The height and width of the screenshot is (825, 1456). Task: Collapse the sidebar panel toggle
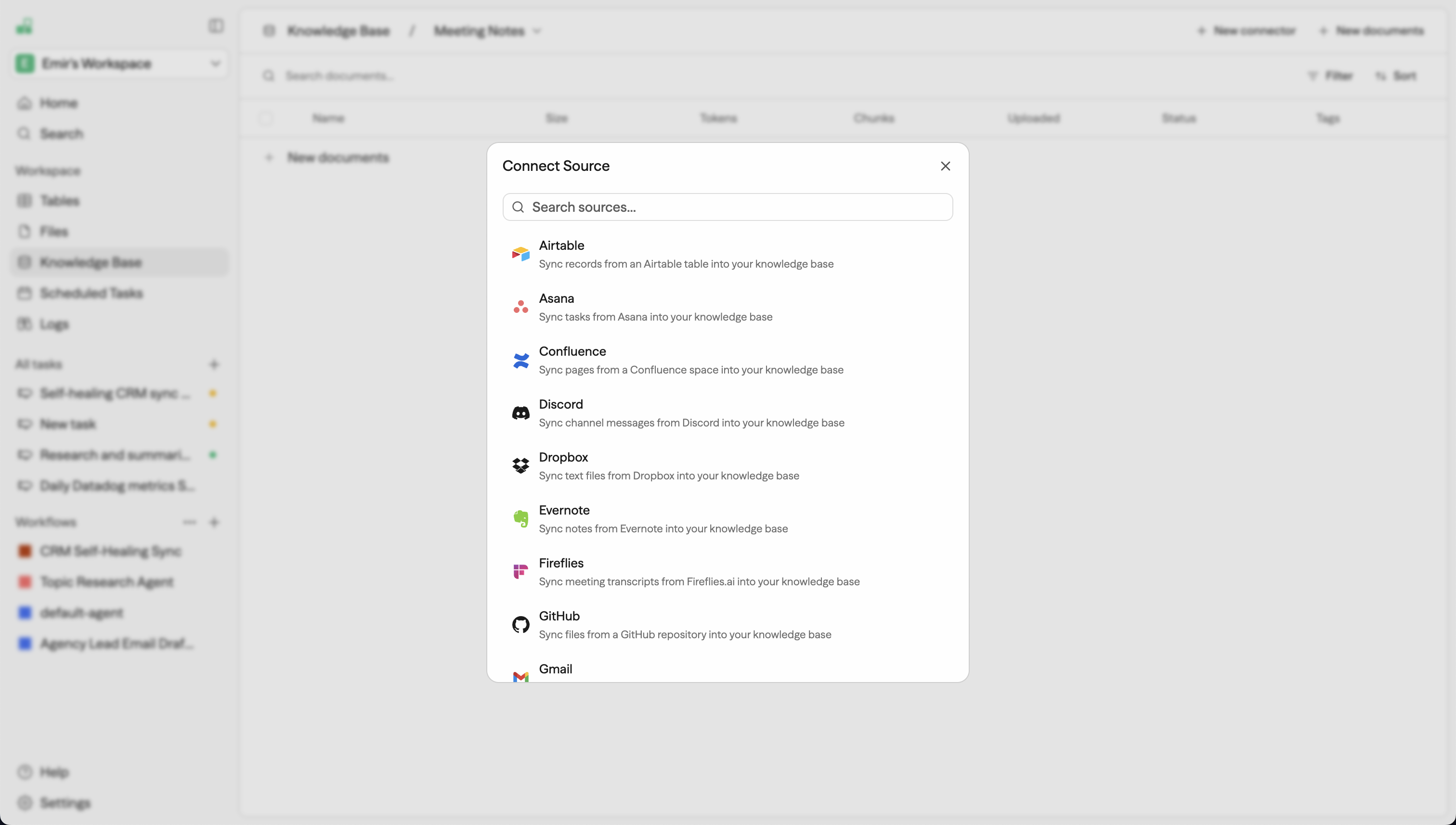(215, 26)
